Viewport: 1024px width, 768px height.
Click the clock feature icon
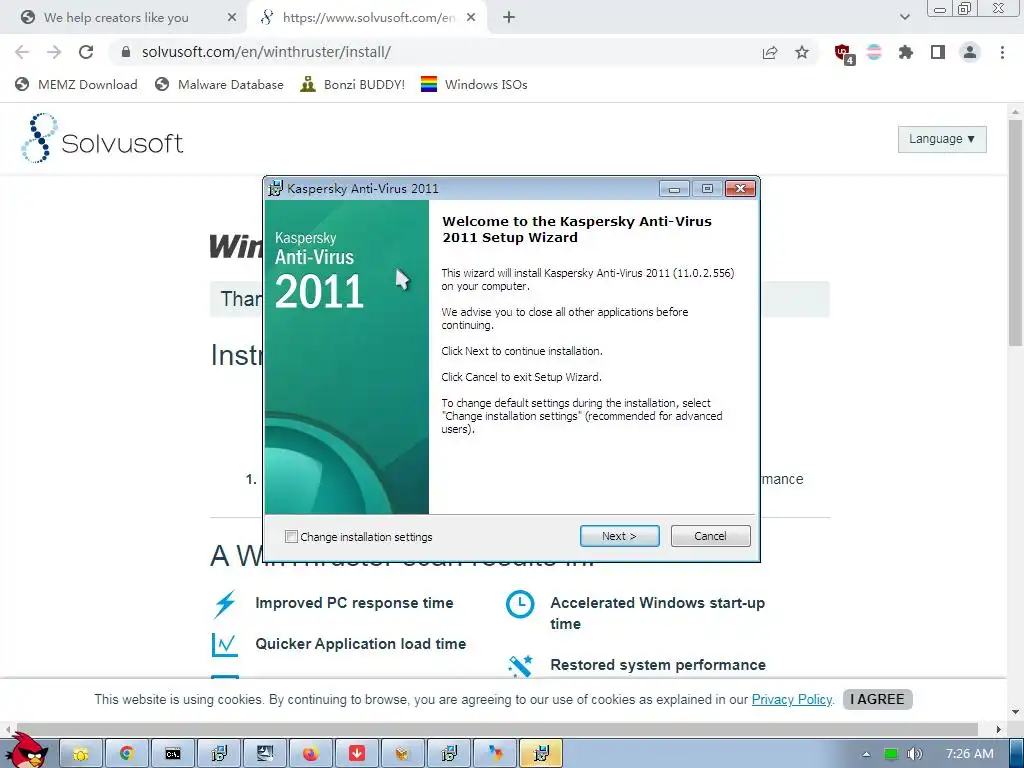(x=520, y=604)
